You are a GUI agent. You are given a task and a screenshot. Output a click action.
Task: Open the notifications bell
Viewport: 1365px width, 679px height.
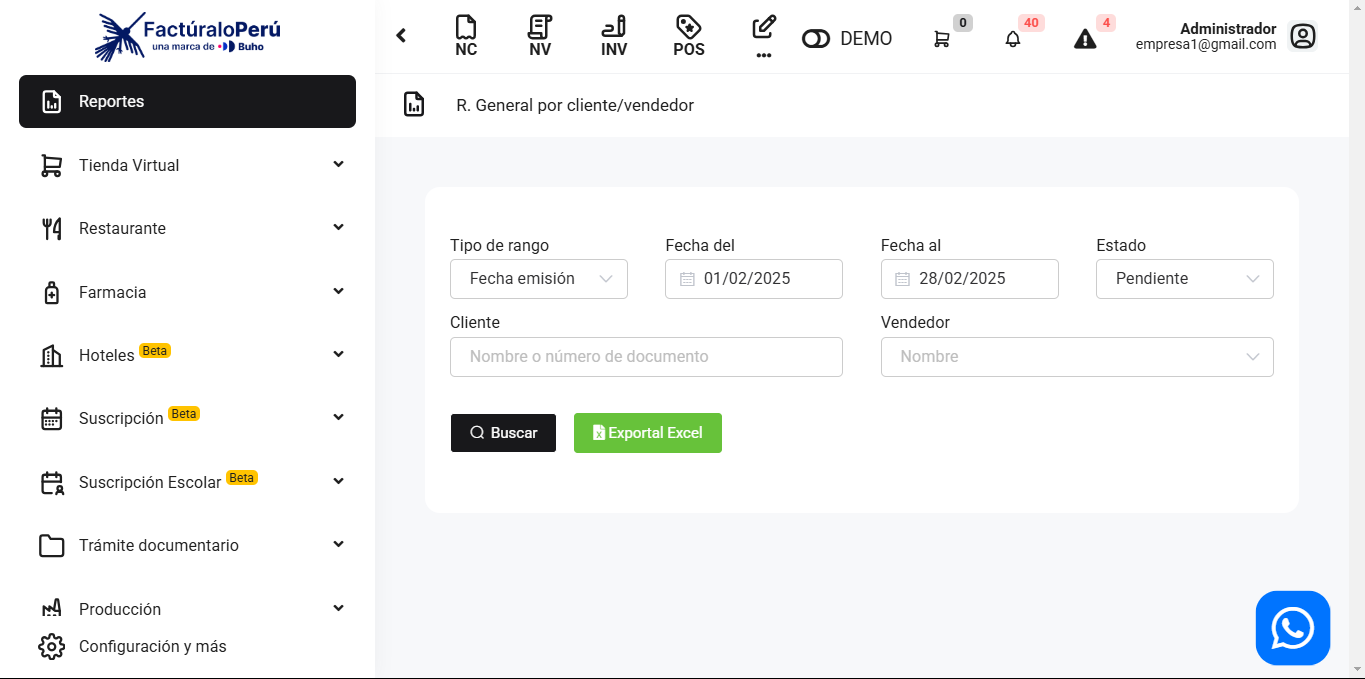[1013, 39]
